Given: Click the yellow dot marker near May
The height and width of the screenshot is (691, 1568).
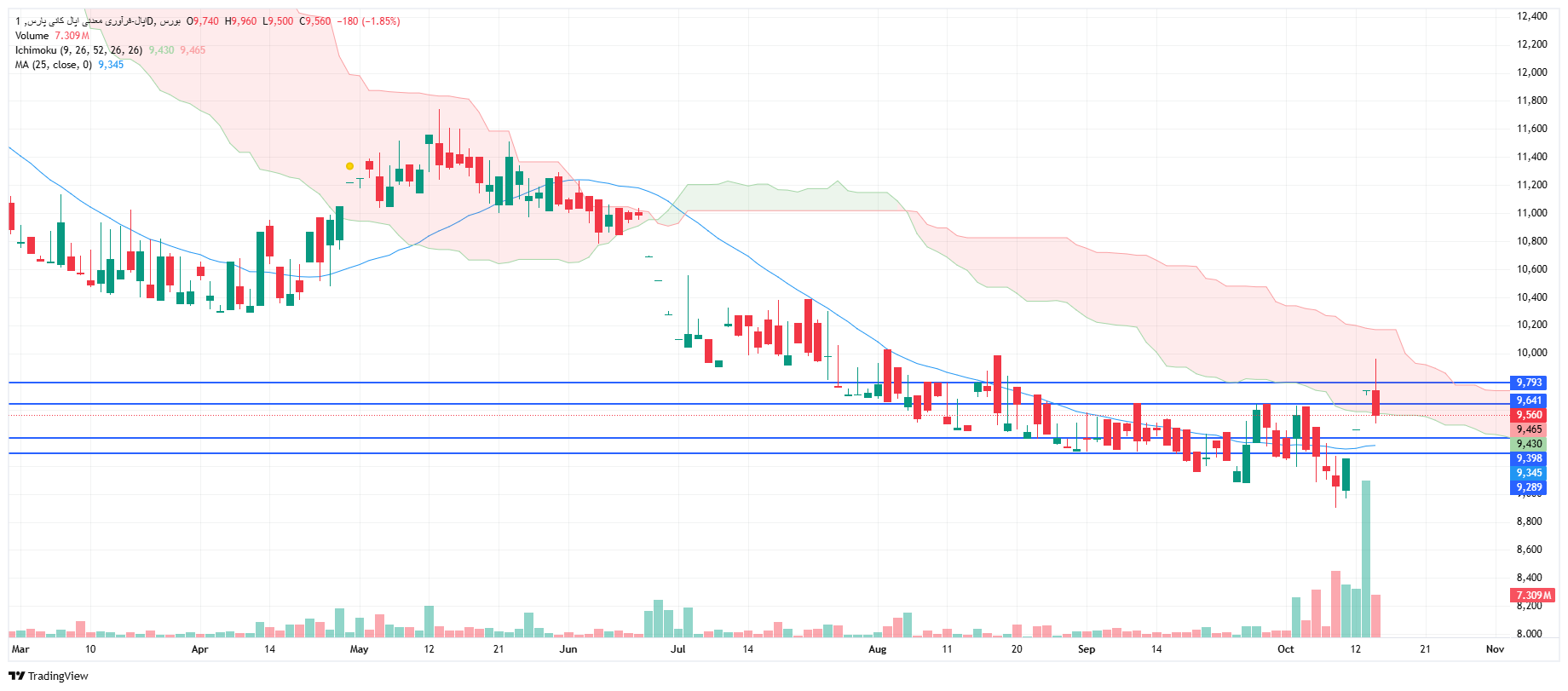Looking at the screenshot, I should 349,166.
